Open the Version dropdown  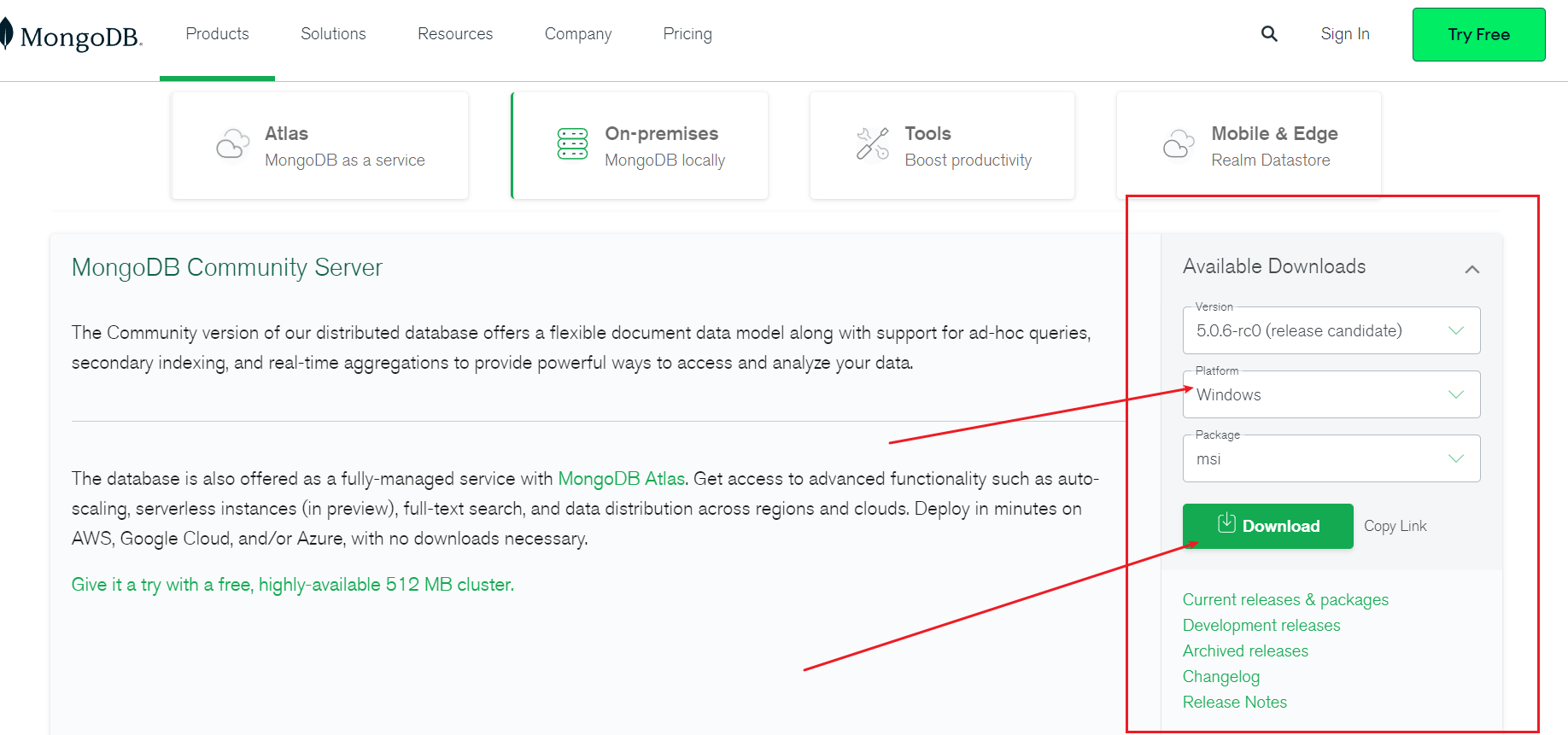click(x=1331, y=331)
